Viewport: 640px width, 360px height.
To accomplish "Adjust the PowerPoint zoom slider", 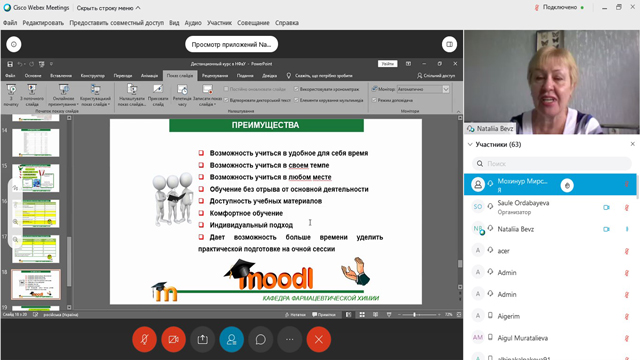I will 414,315.
